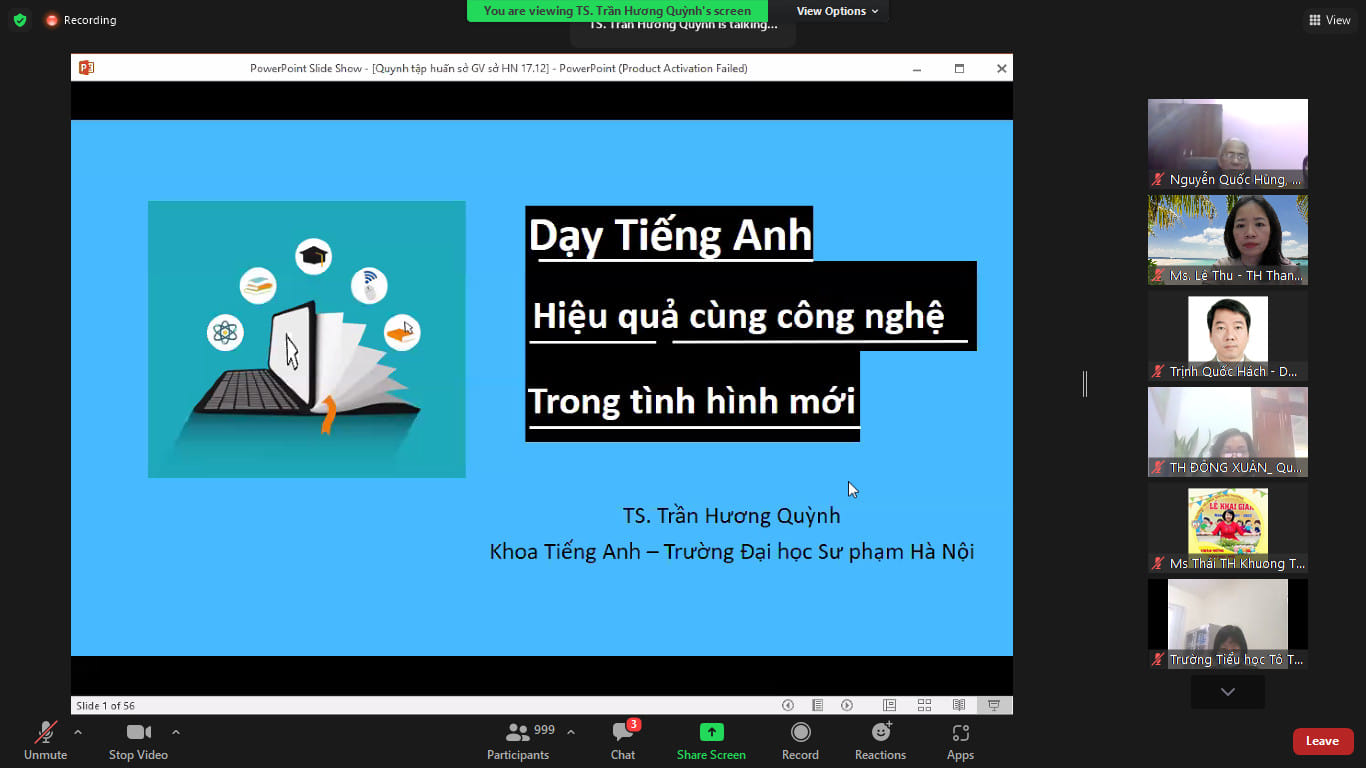Switch to Slide Sorter view icon
1366x768 pixels.
tap(924, 705)
